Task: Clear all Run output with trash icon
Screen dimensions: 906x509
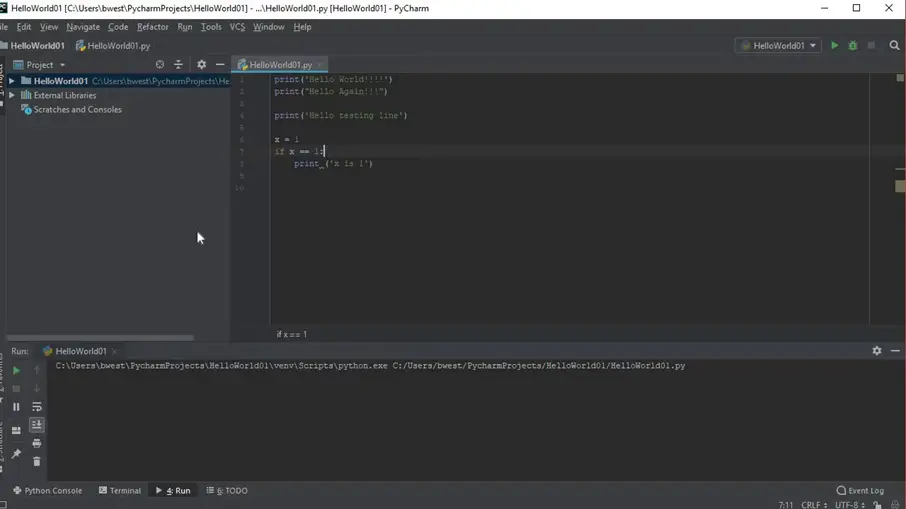Action: [x=36, y=461]
